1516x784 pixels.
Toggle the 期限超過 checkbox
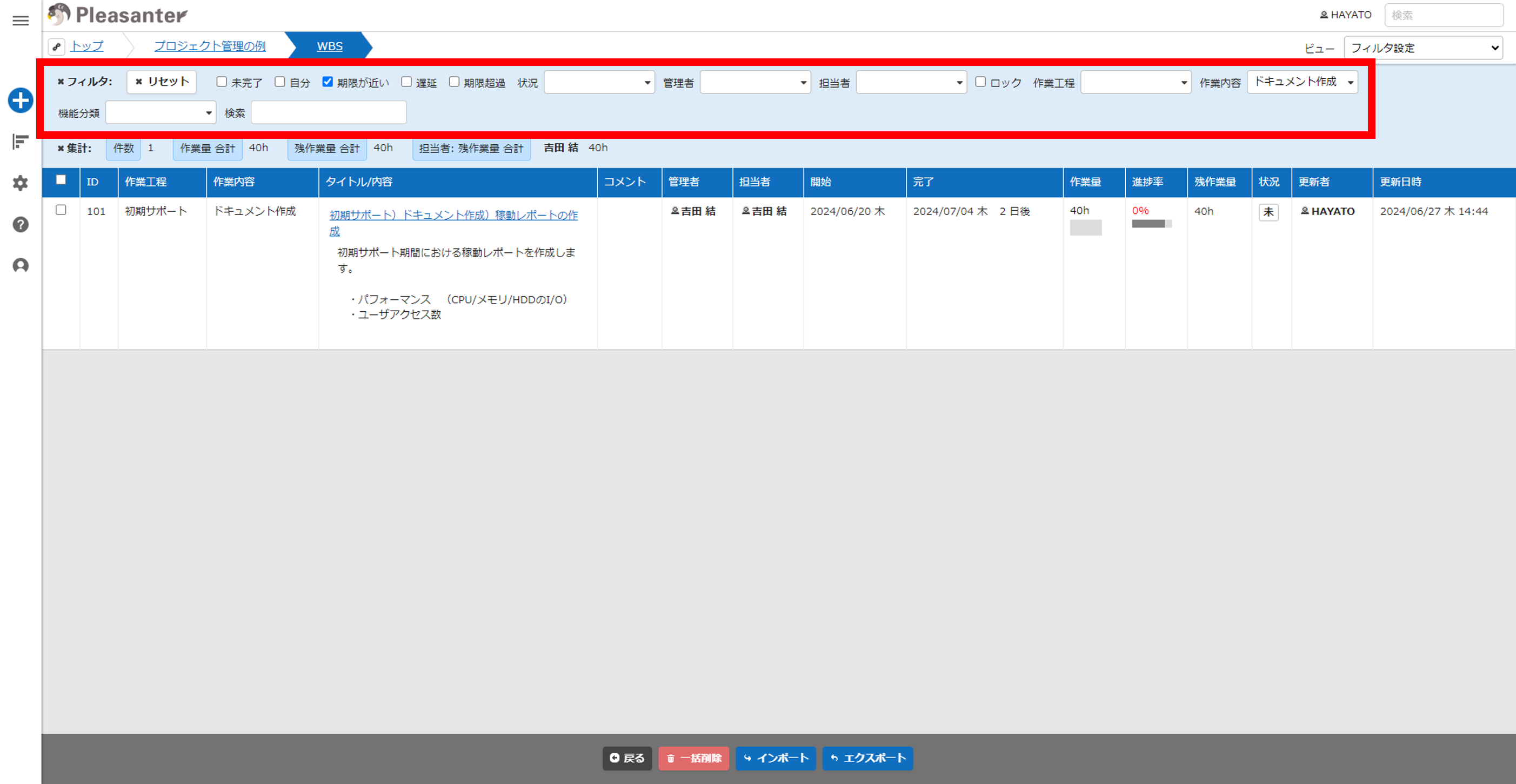455,82
